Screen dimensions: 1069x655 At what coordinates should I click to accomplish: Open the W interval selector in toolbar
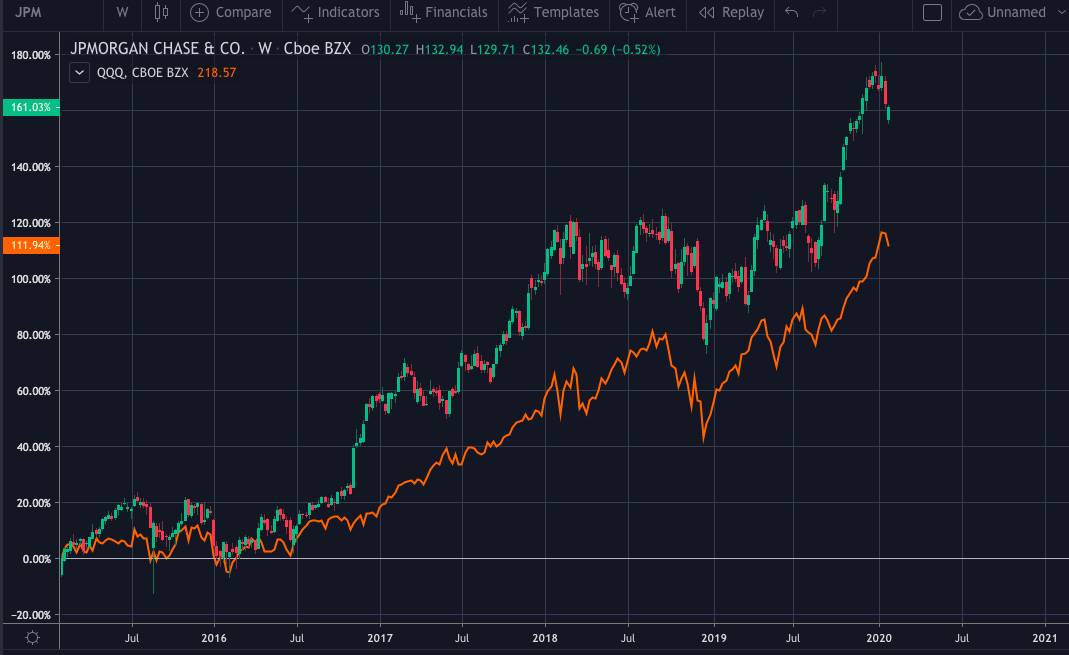[x=122, y=12]
